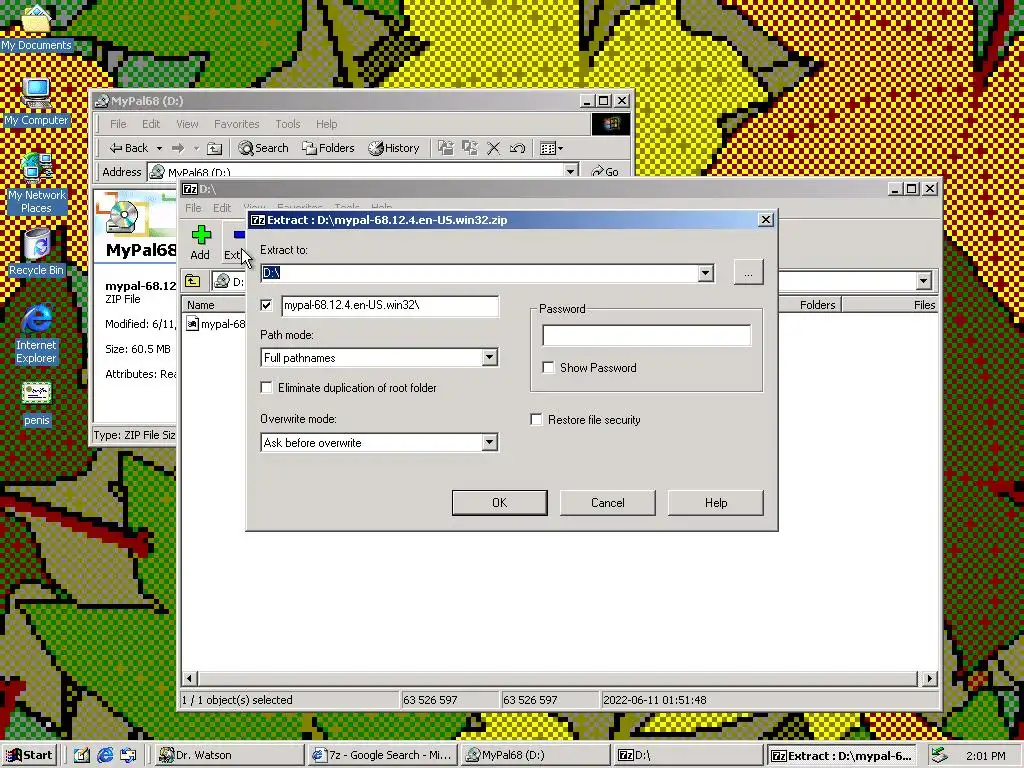Screen dimensions: 1024x768
Task: Click Forward arrow in MyPal68 Explorer window
Action: click(x=178, y=148)
